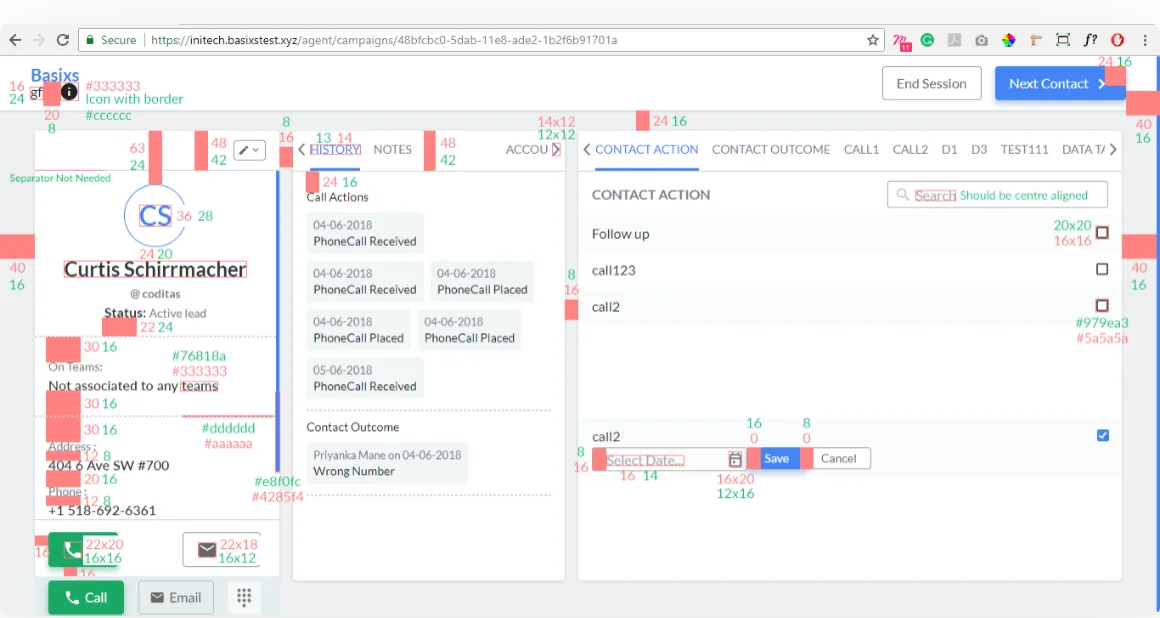Open the rainbow color wheel extension
1160x618 pixels.
click(x=1008, y=40)
